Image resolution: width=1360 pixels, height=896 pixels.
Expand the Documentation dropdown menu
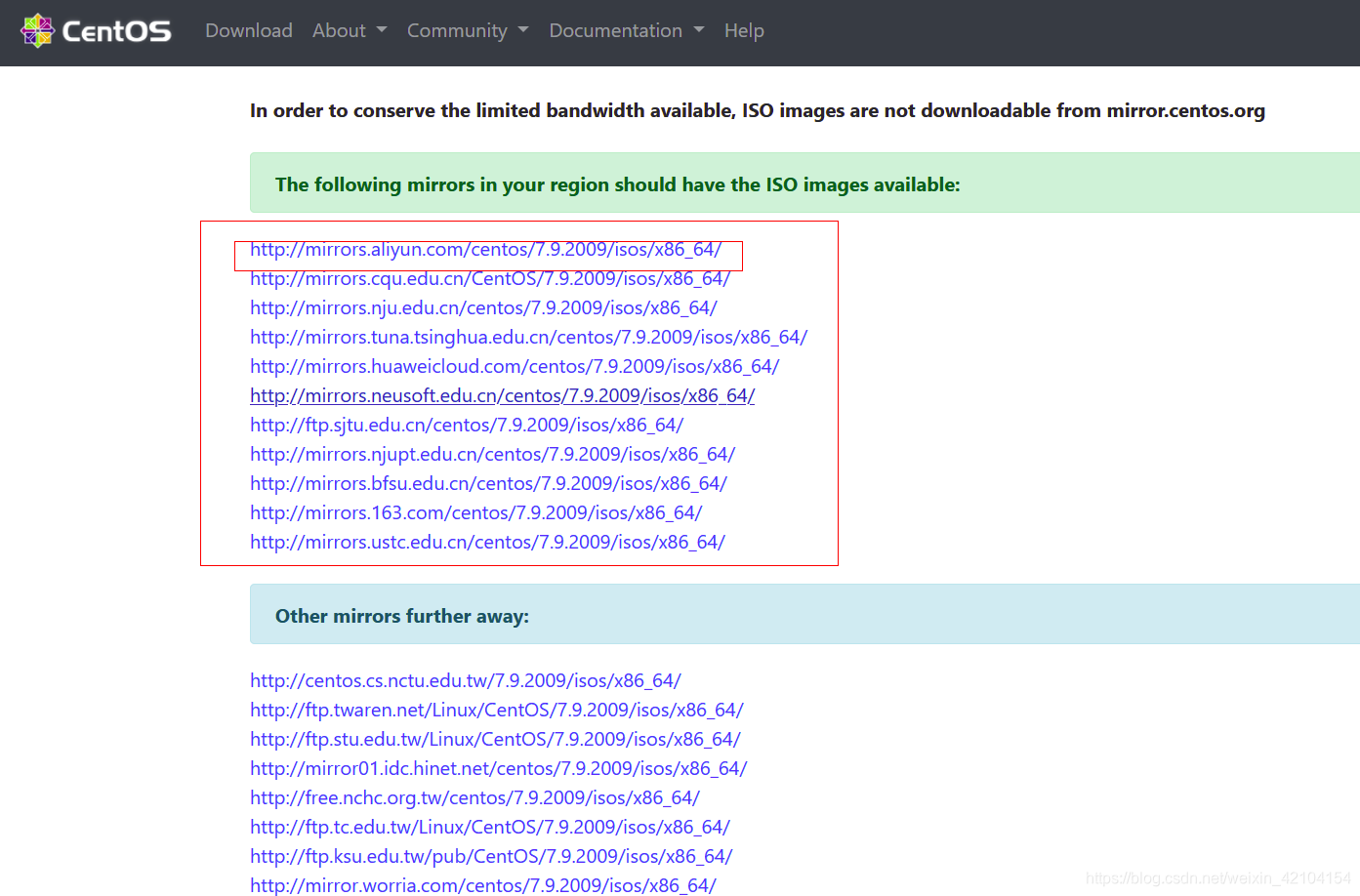coord(627,30)
